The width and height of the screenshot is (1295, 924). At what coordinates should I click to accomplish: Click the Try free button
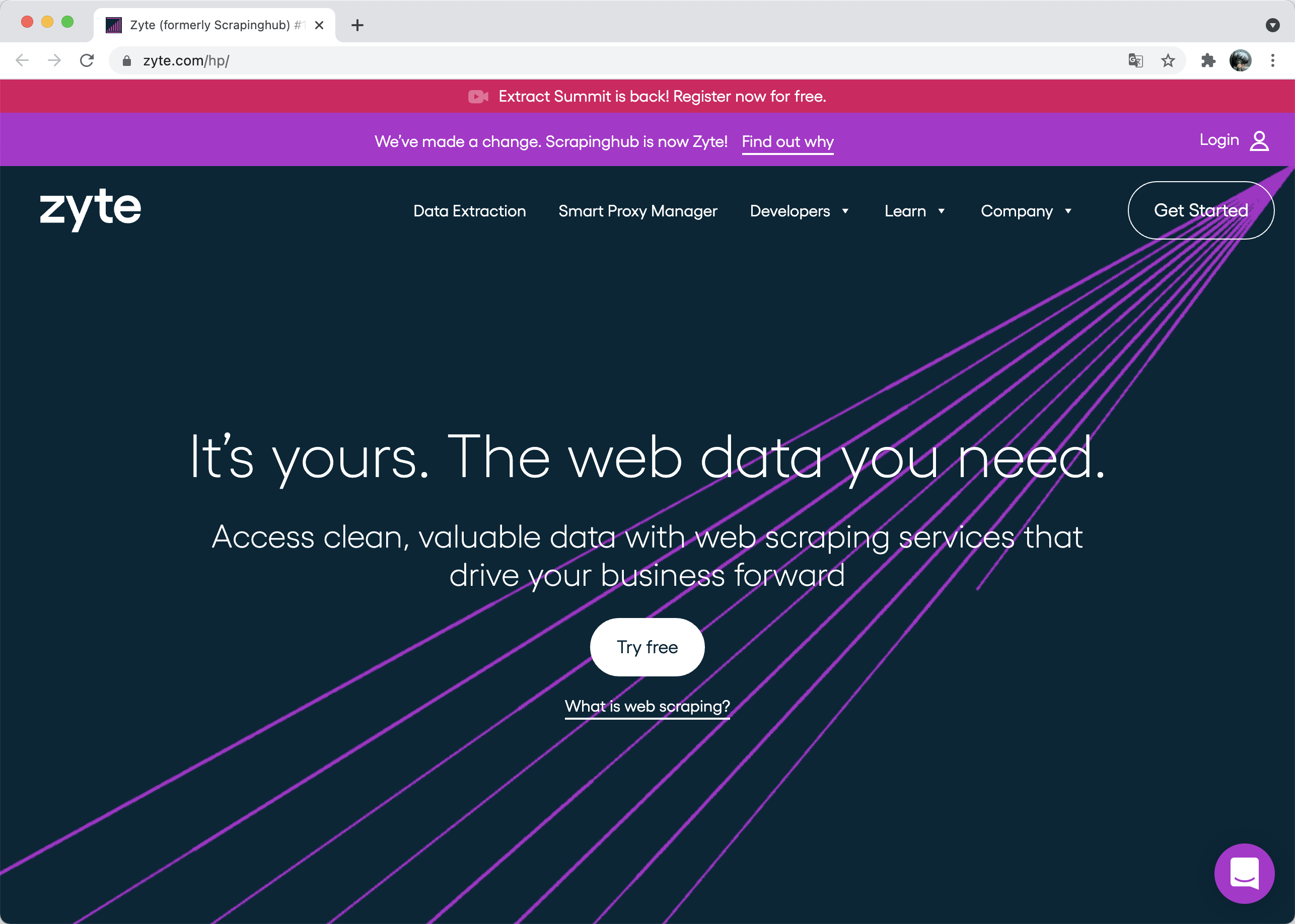click(x=647, y=647)
